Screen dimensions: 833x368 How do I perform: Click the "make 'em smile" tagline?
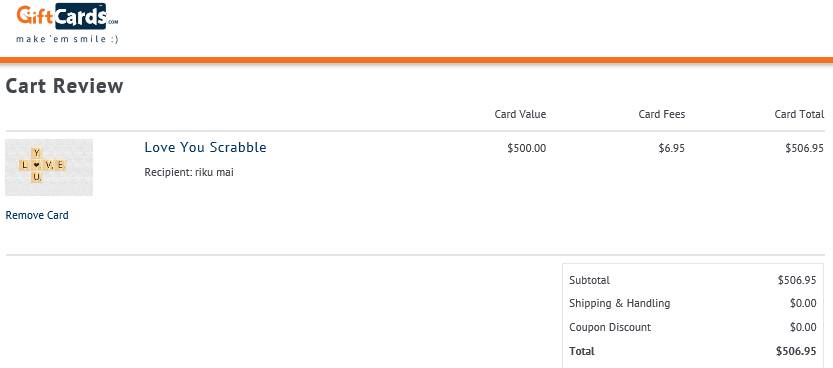67,39
